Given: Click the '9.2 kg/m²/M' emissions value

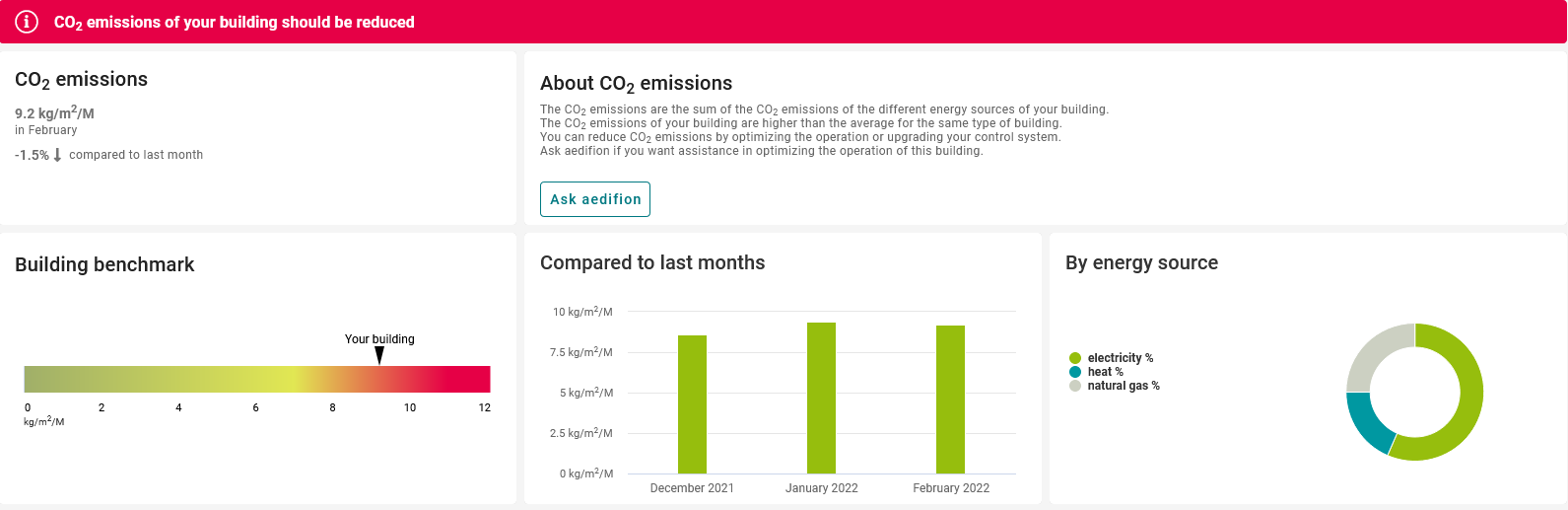Looking at the screenshot, I should coord(54,112).
